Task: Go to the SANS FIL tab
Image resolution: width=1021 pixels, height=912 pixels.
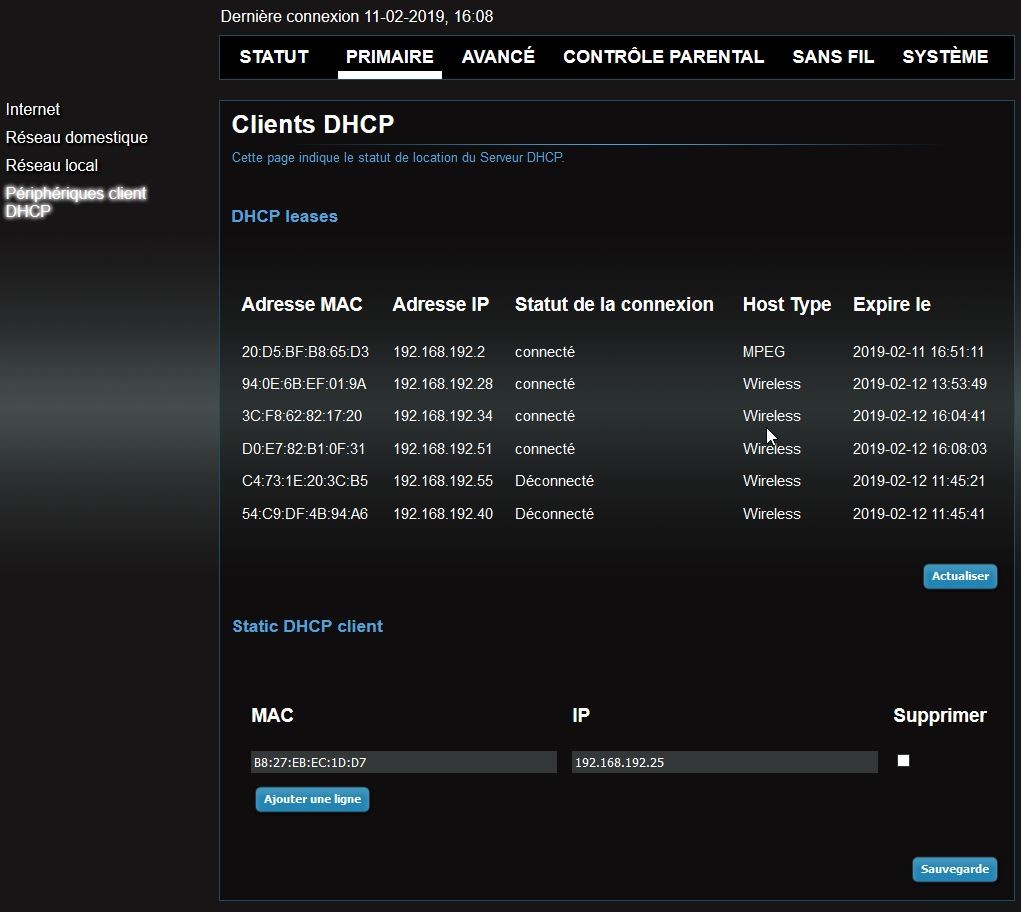Action: 833,57
